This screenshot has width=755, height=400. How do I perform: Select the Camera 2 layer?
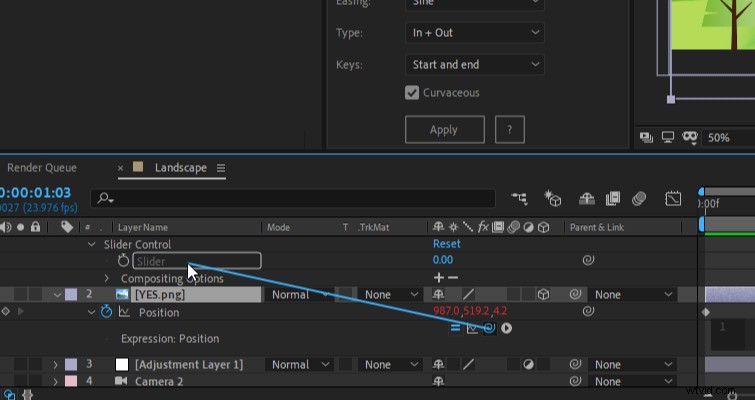click(159, 381)
